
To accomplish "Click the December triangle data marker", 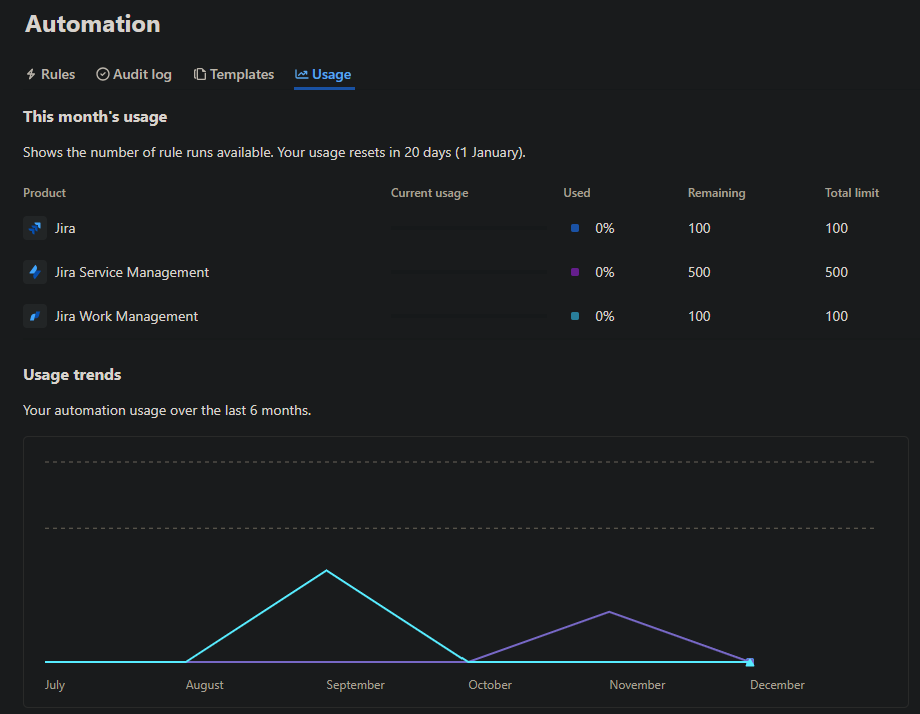I will pyautogui.click(x=750, y=662).
